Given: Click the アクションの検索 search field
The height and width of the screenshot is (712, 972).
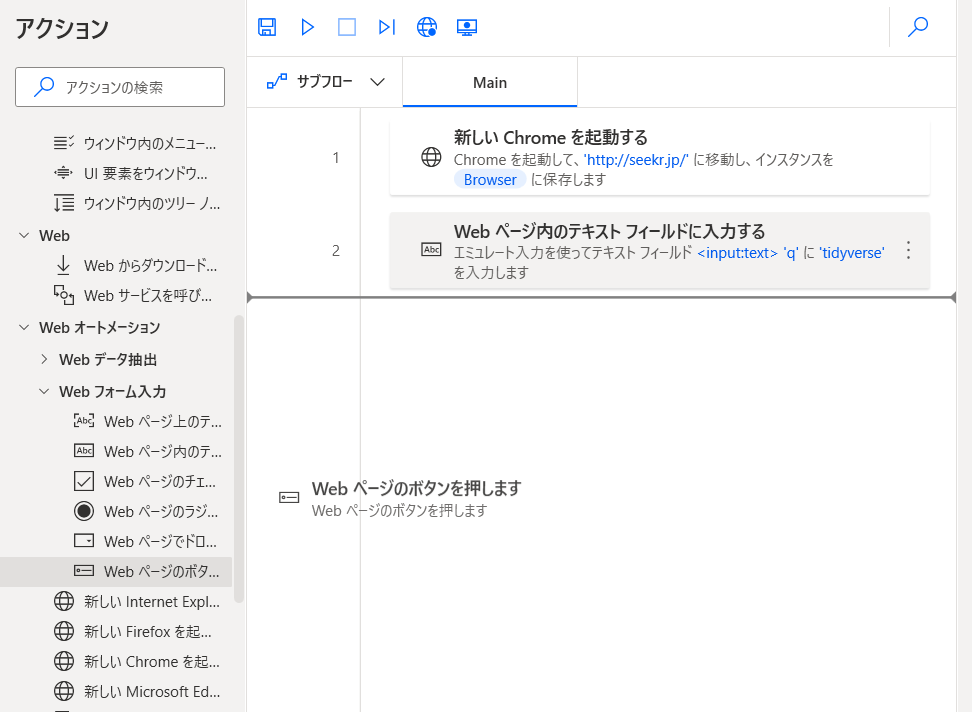Looking at the screenshot, I should click(120, 87).
